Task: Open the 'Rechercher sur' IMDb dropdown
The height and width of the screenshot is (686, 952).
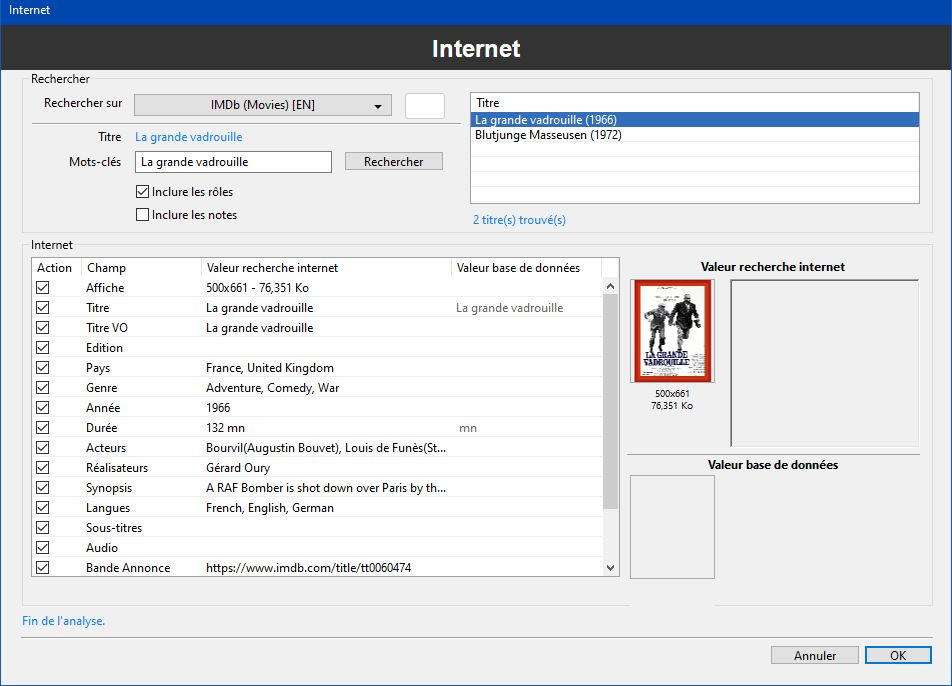Action: [x=262, y=105]
